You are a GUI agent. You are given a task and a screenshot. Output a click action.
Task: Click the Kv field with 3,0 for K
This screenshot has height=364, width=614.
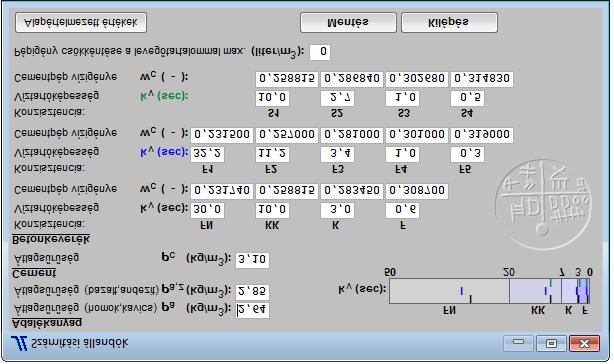pyautogui.click(x=337, y=210)
